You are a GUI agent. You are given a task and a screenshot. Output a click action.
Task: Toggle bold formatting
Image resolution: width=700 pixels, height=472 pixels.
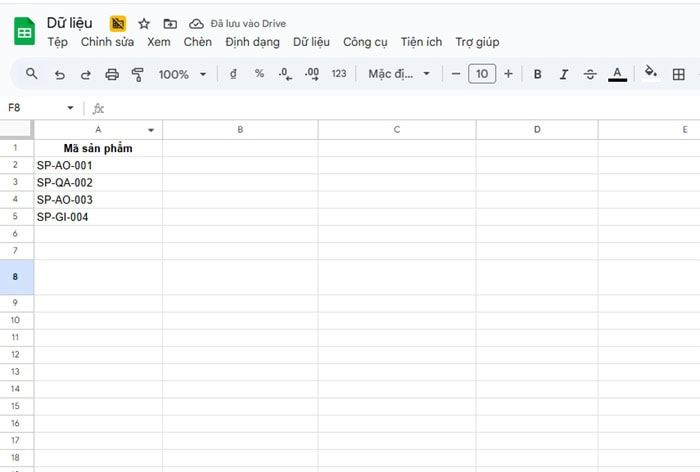tap(538, 74)
